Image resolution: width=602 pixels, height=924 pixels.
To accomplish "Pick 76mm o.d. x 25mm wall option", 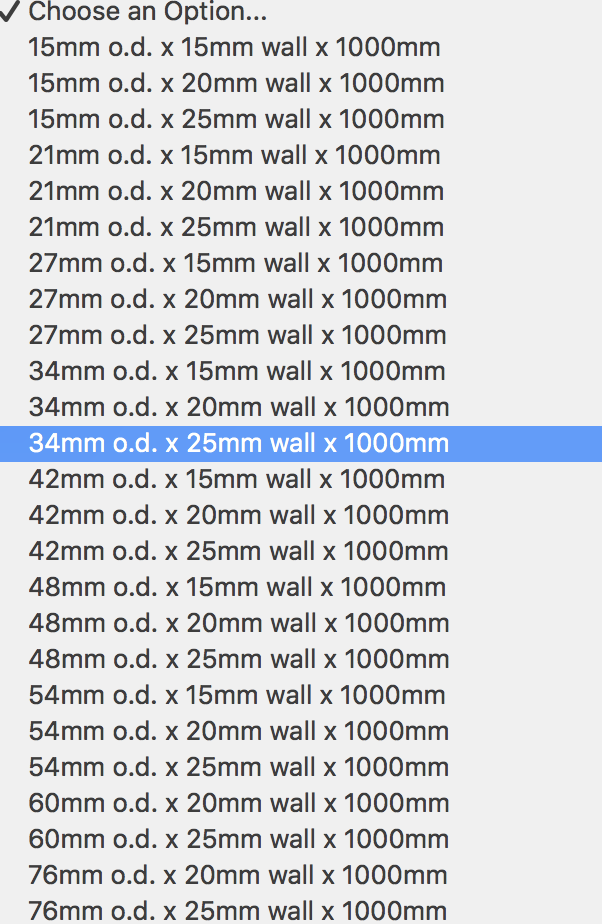I will click(238, 911).
